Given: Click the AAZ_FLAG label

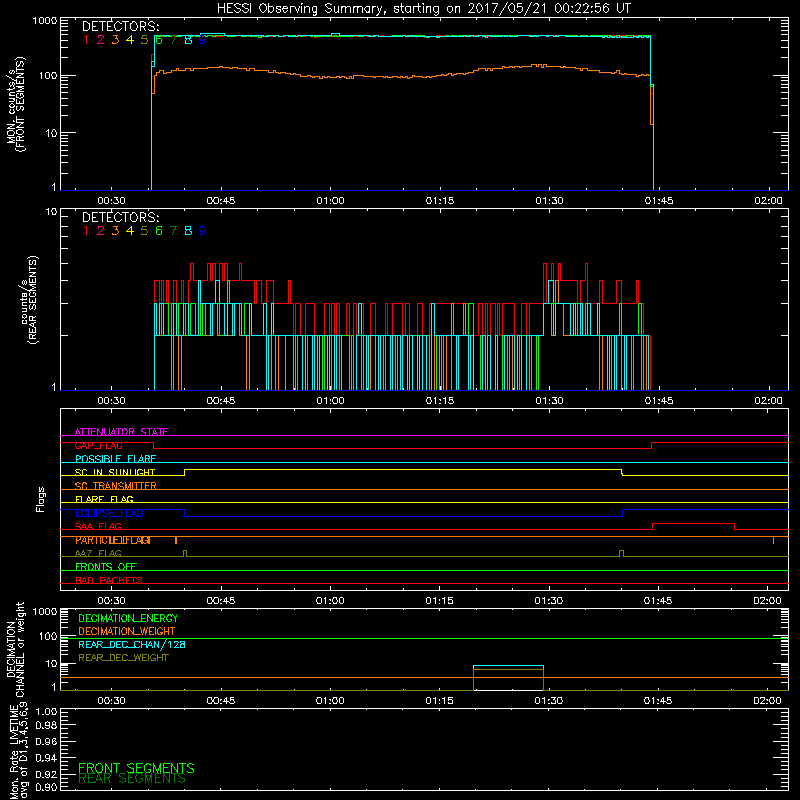Looking at the screenshot, I should click(x=98, y=554).
